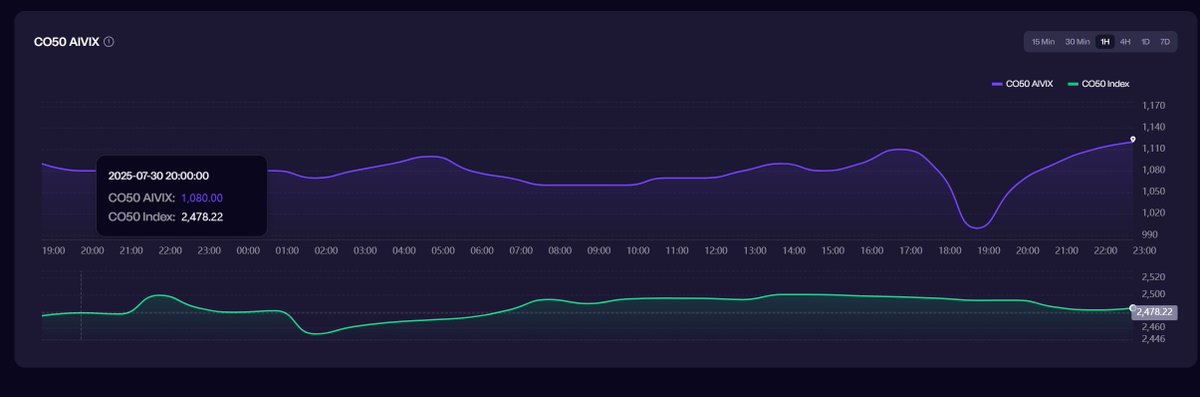The width and height of the screenshot is (1200, 397).
Task: Click the 1,110 y-axis label
Action: coord(1153,148)
